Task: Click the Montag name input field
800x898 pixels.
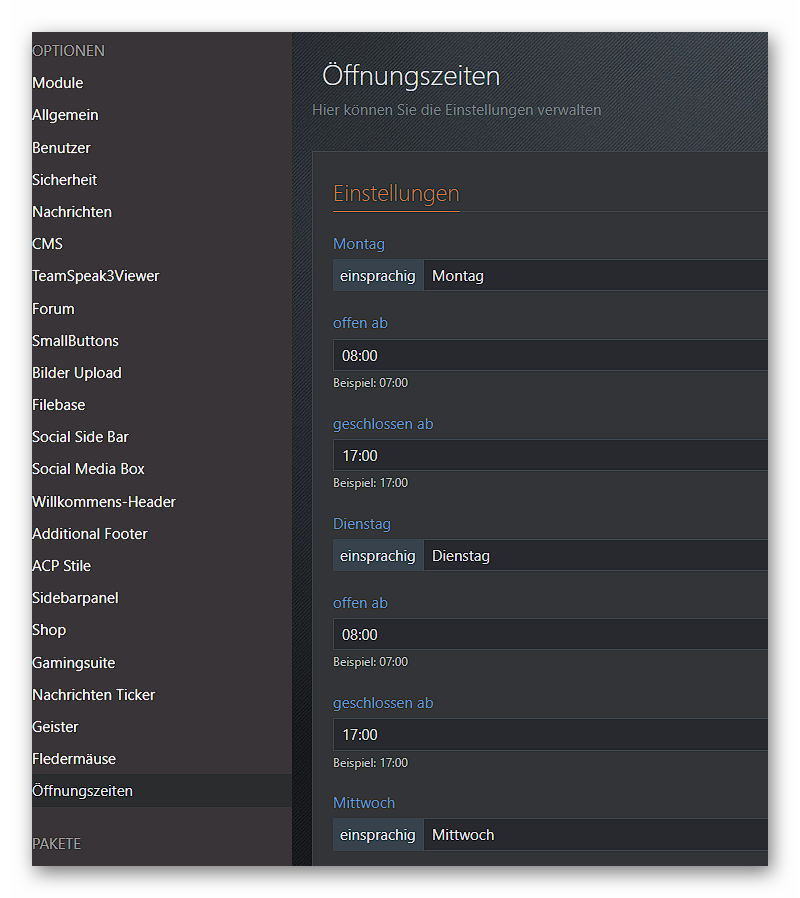Action: coord(595,276)
